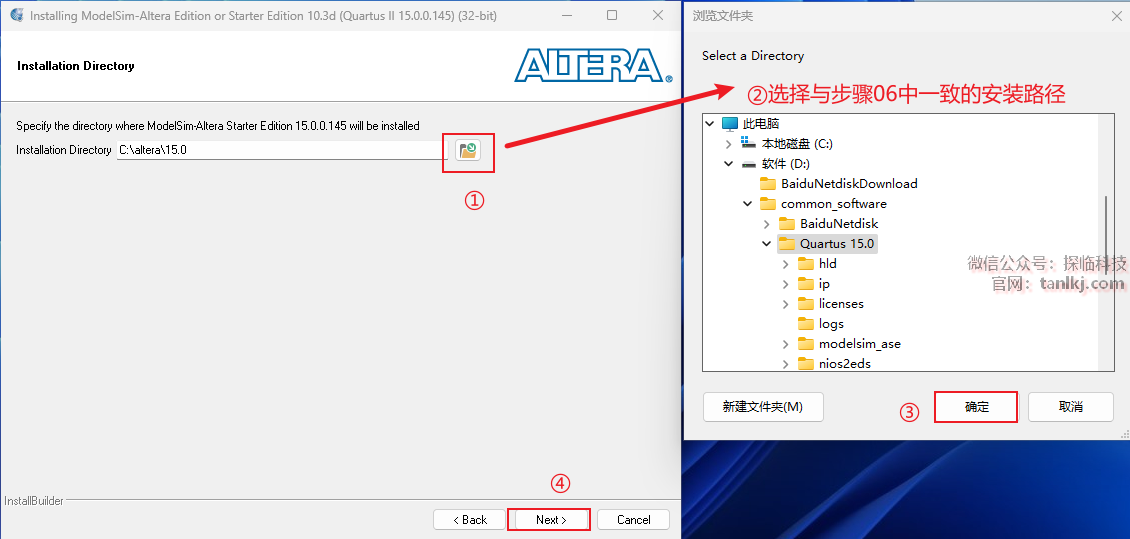Screen dimensions: 1130x539
Task: Select 本地磁盘 (C:) in the tree
Action: (x=797, y=144)
